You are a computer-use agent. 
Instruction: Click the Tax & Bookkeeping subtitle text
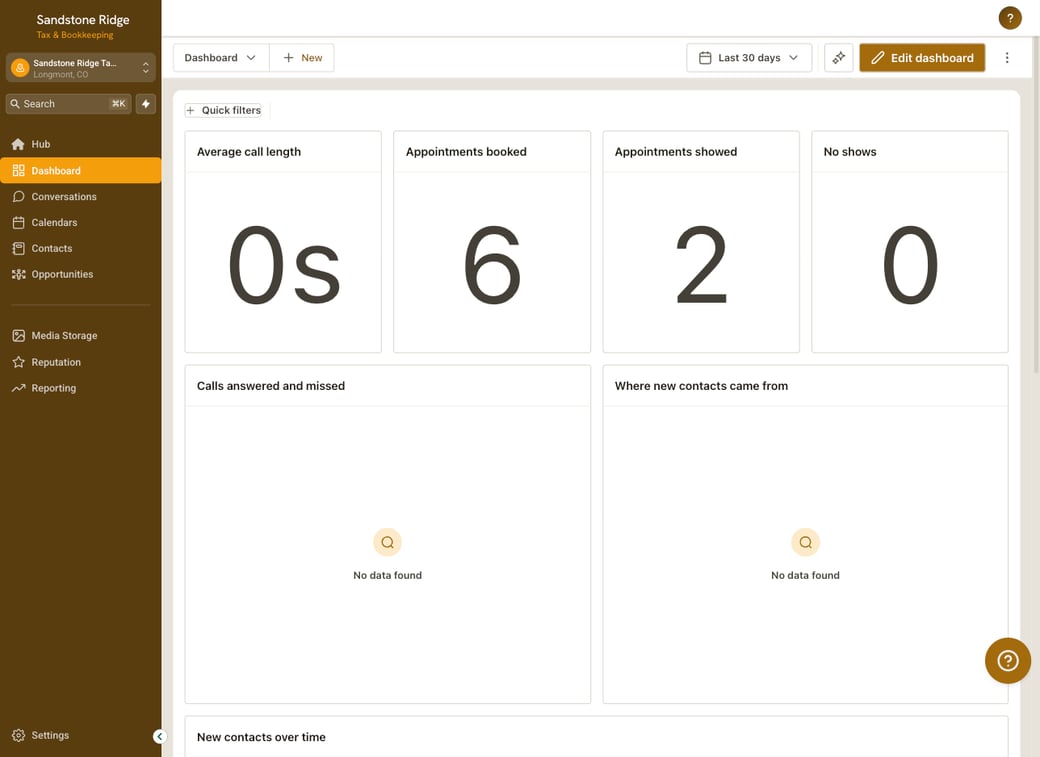(75, 35)
